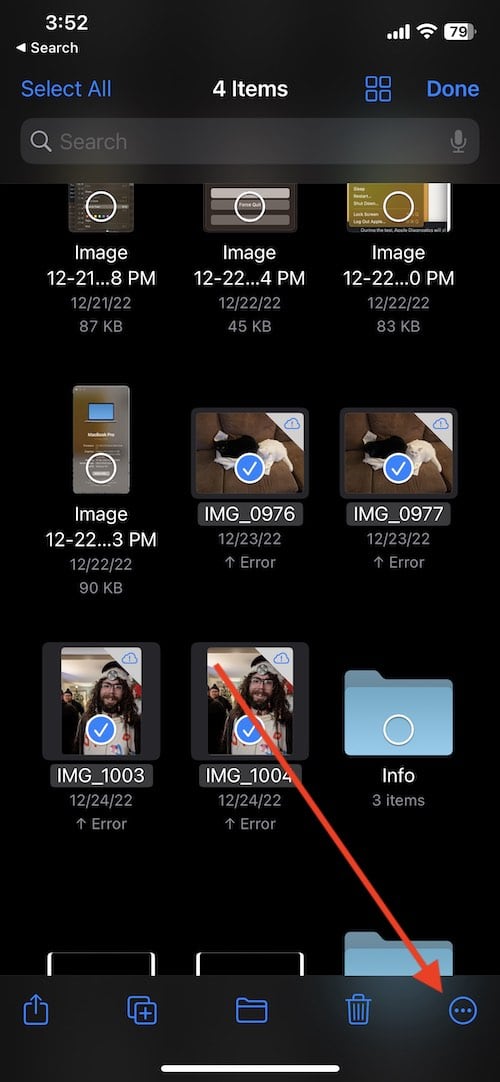Select the Image 12-22...4 PM circle
The image size is (500, 1082).
click(x=249, y=206)
